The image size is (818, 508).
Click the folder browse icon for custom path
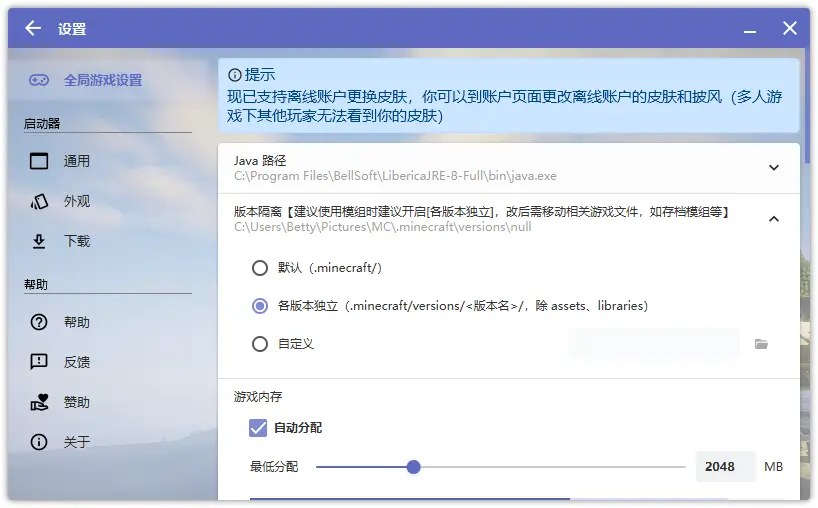coord(761,344)
